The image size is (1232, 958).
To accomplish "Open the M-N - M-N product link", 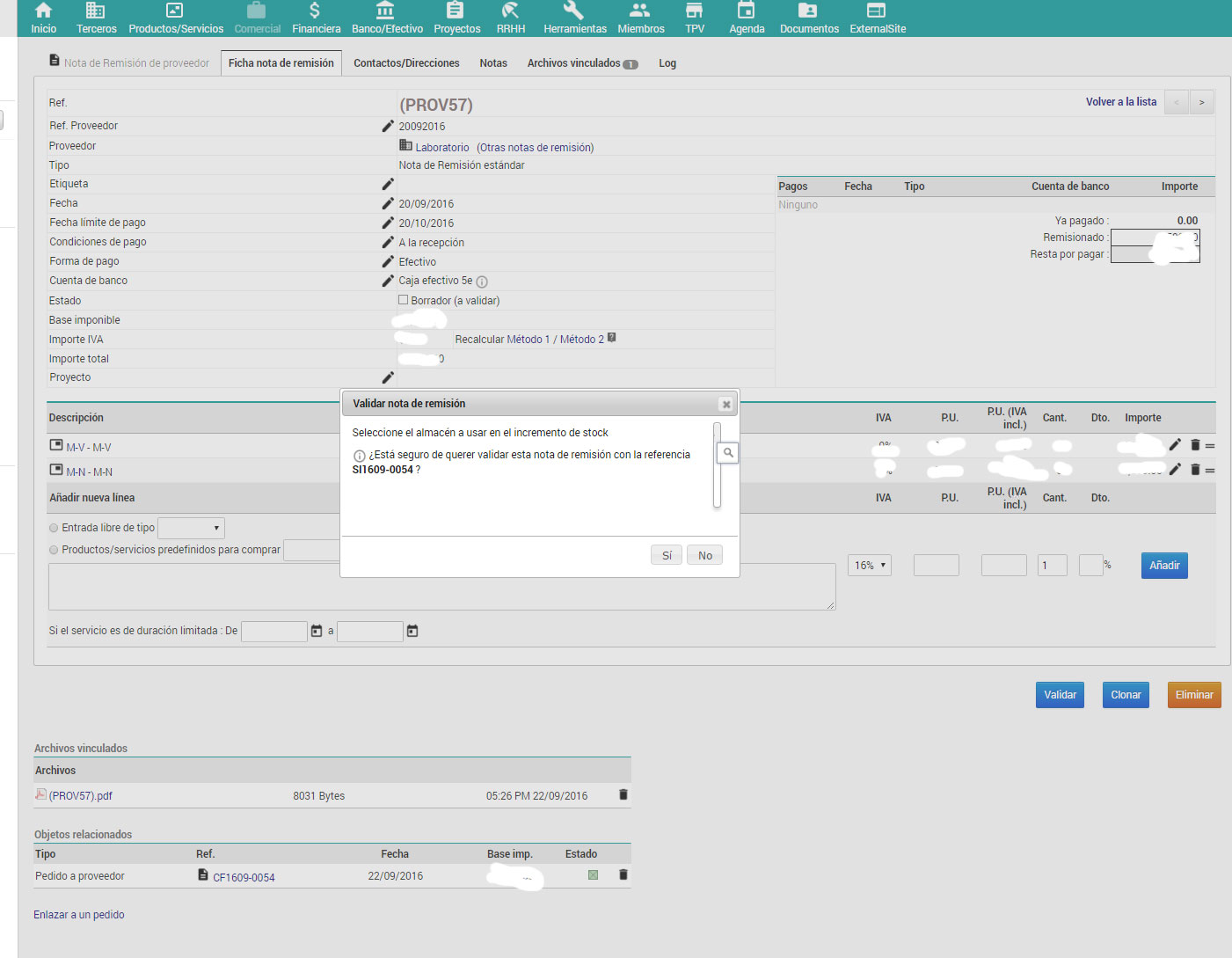I will [90, 472].
